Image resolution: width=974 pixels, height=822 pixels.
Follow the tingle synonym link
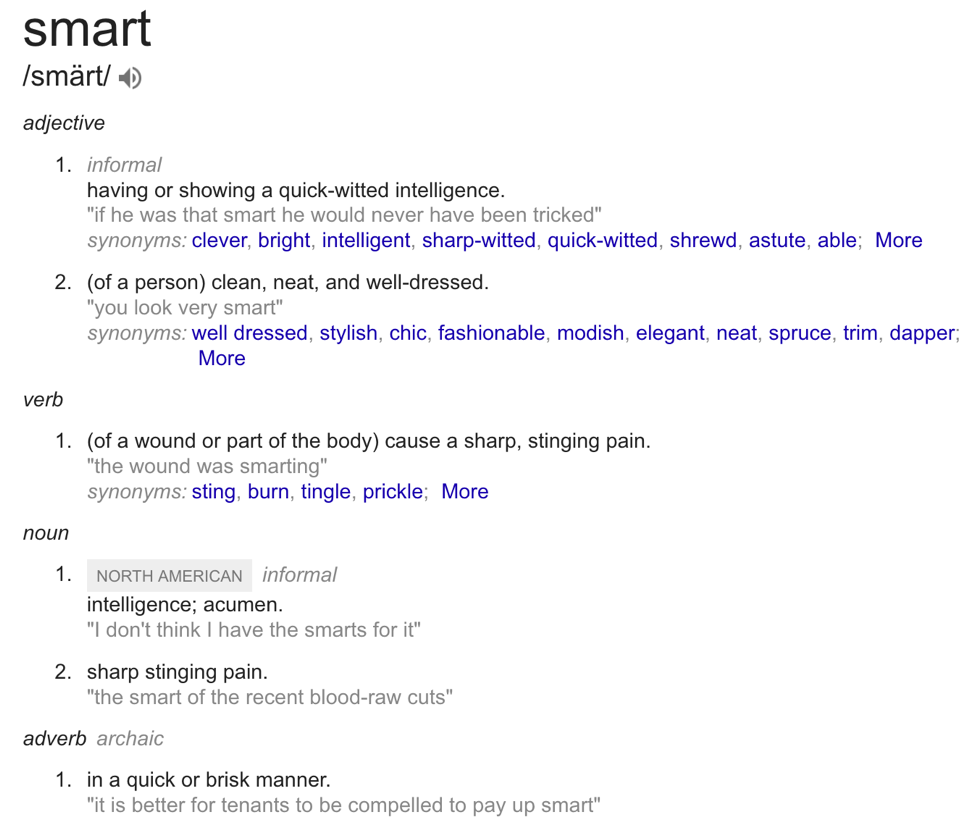pyautogui.click(x=325, y=491)
